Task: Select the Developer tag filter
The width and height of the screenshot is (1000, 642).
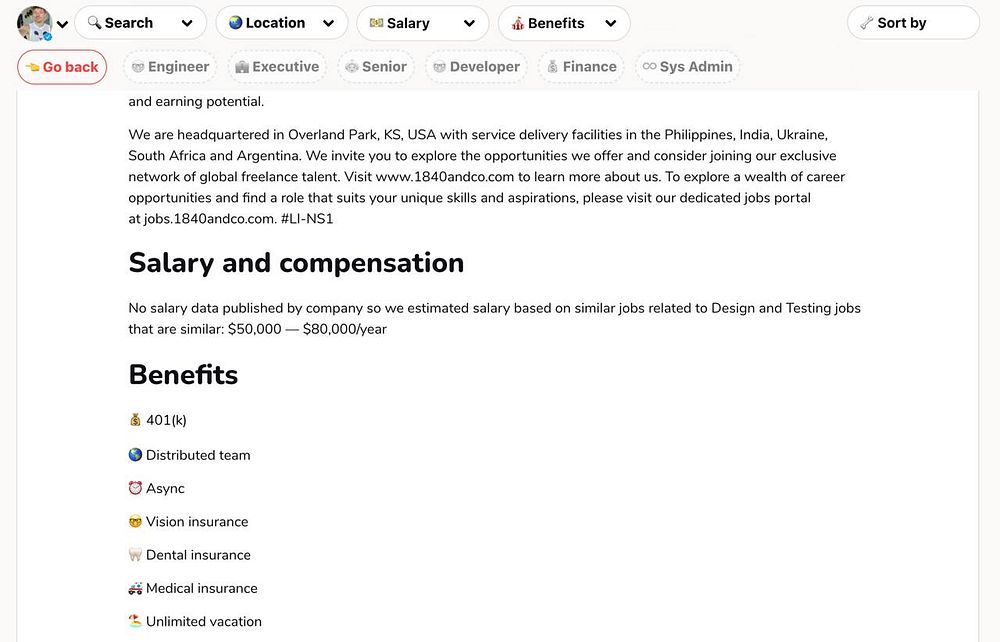Action: click(474, 67)
